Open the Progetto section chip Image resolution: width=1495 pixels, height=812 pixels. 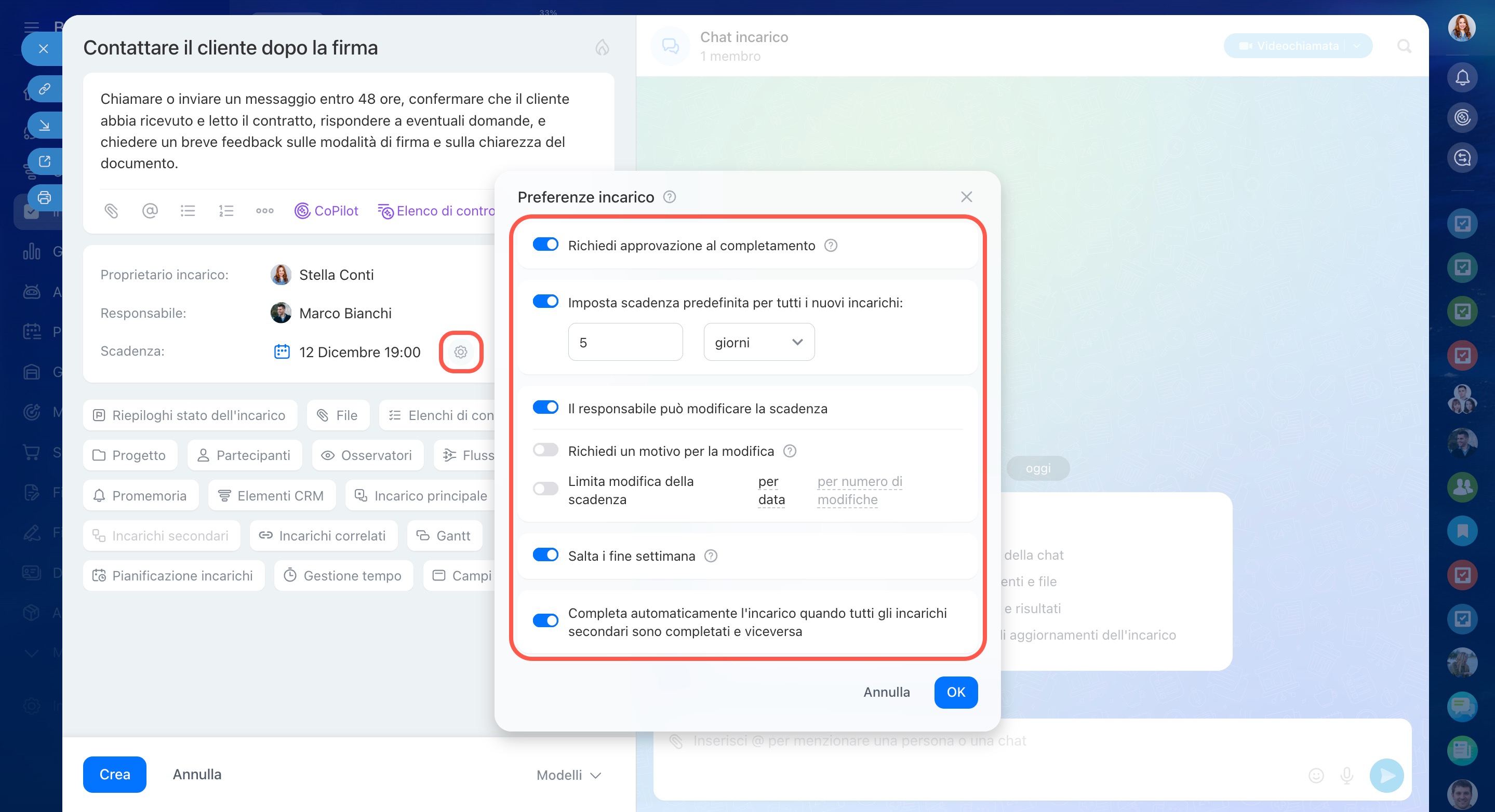[130, 455]
